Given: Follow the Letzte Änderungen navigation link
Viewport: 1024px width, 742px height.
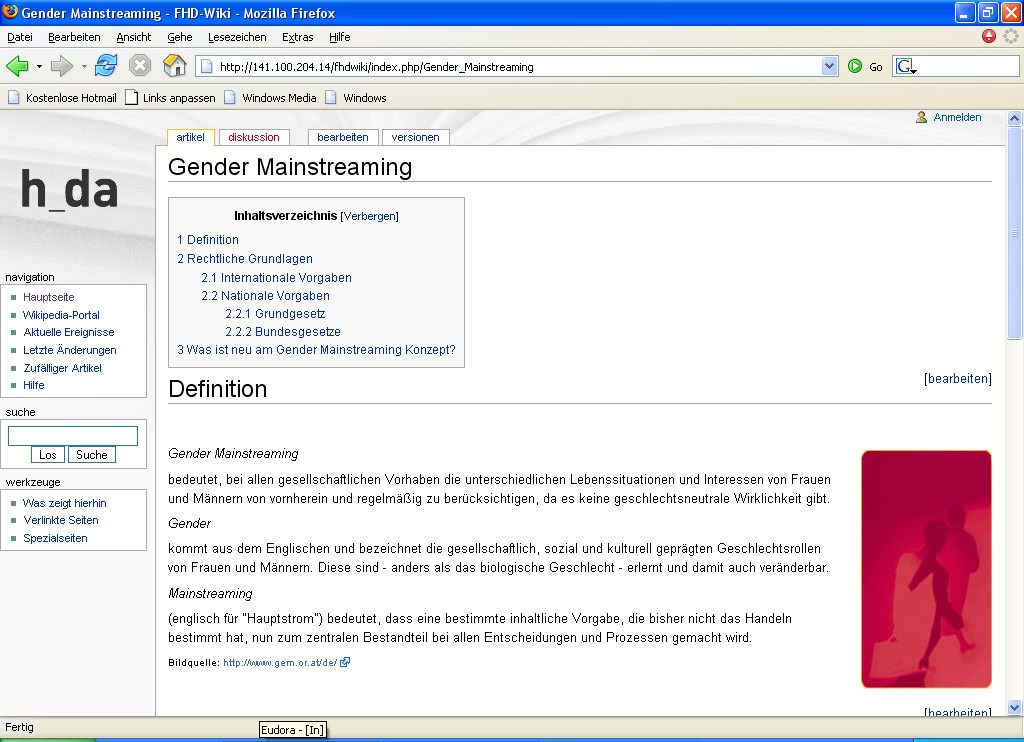Looking at the screenshot, I should (70, 350).
